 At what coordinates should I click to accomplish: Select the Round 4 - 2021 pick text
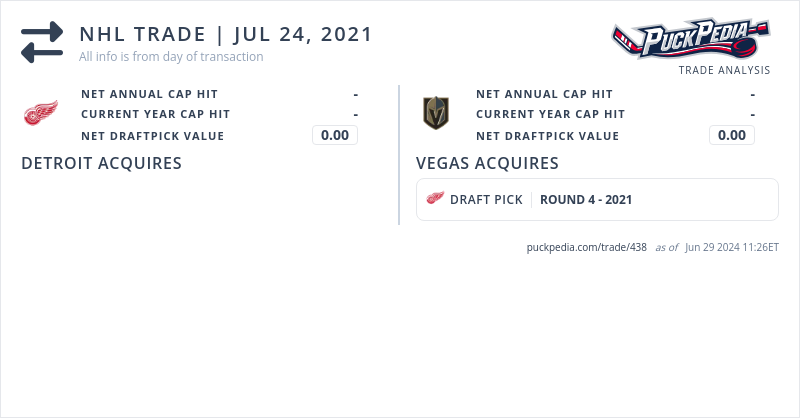coord(586,199)
